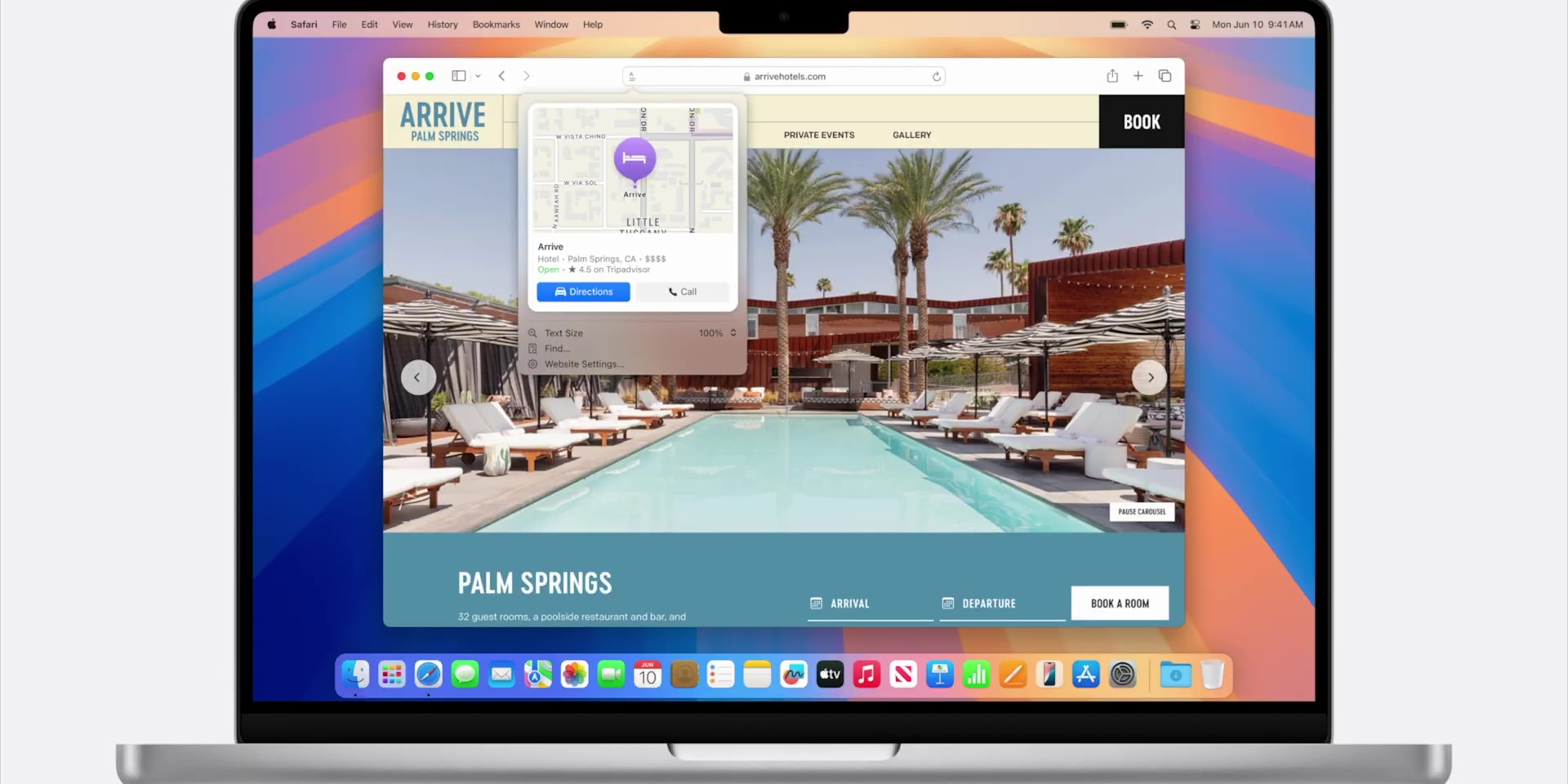Click the Wi-Fi status icon
Image resolution: width=1568 pixels, height=784 pixels.
[x=1147, y=24]
